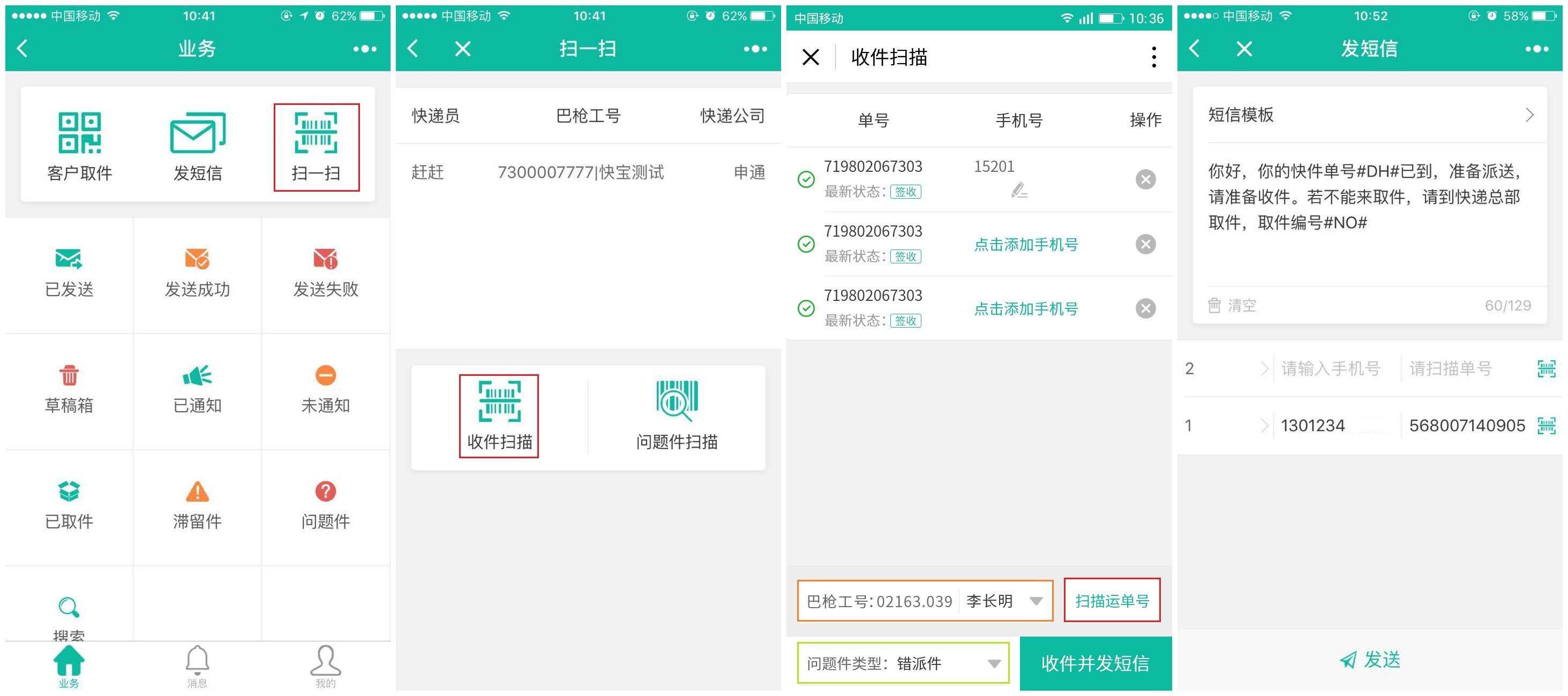Expand row 1 number chevron
The width and height of the screenshot is (1568, 696).
[x=1264, y=425]
